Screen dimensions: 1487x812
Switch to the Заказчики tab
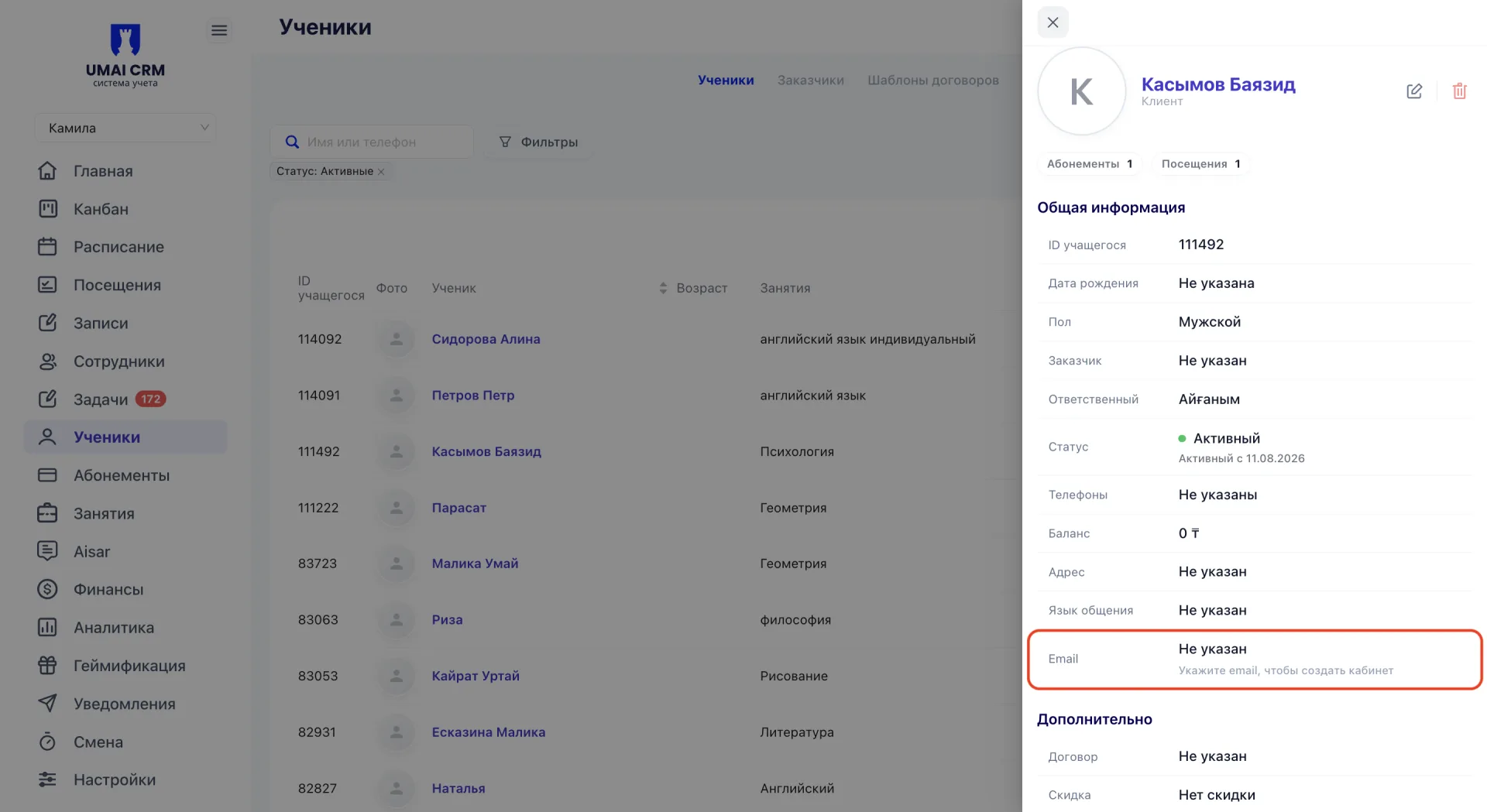pyautogui.click(x=811, y=81)
